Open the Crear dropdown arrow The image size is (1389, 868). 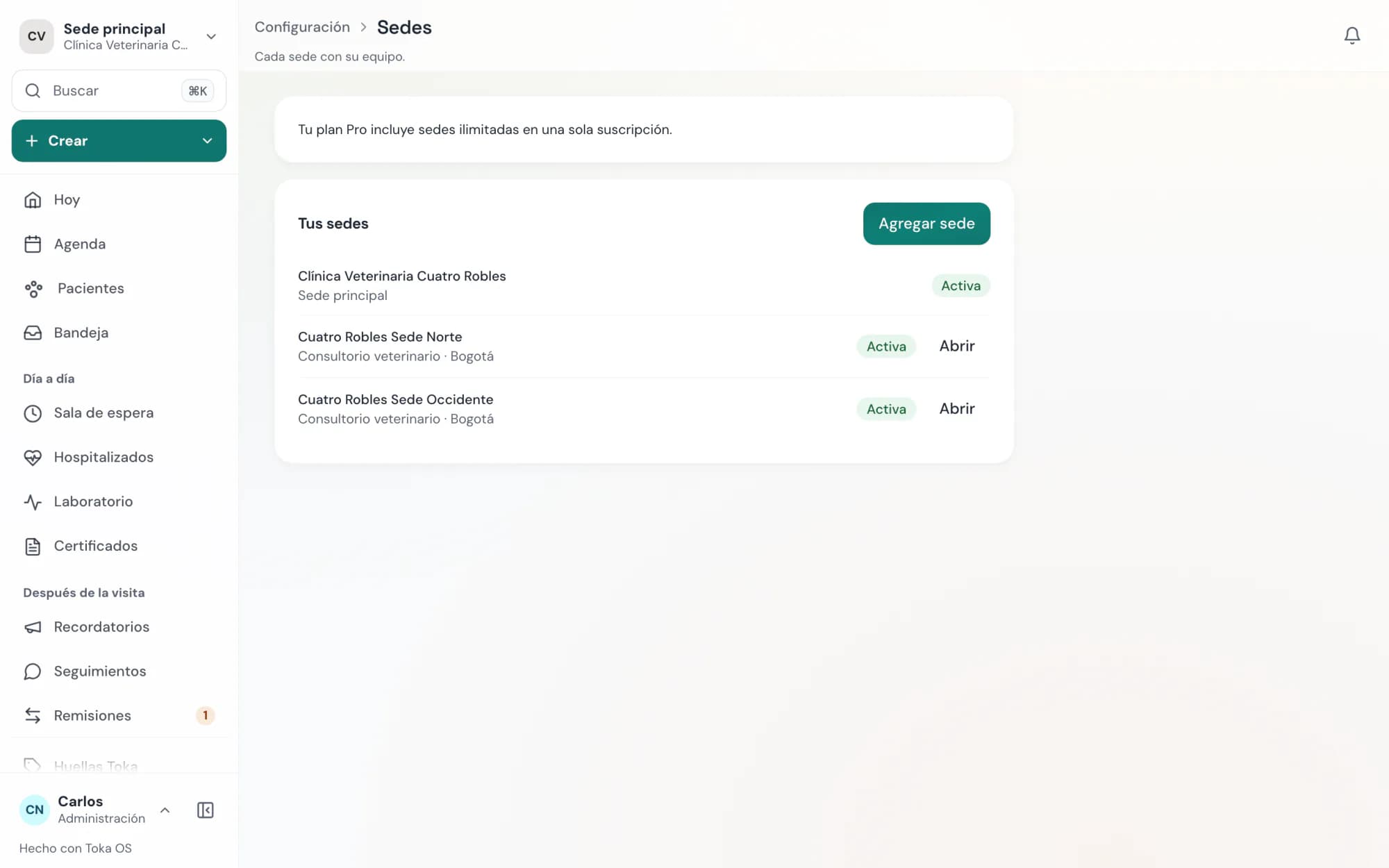(x=207, y=141)
